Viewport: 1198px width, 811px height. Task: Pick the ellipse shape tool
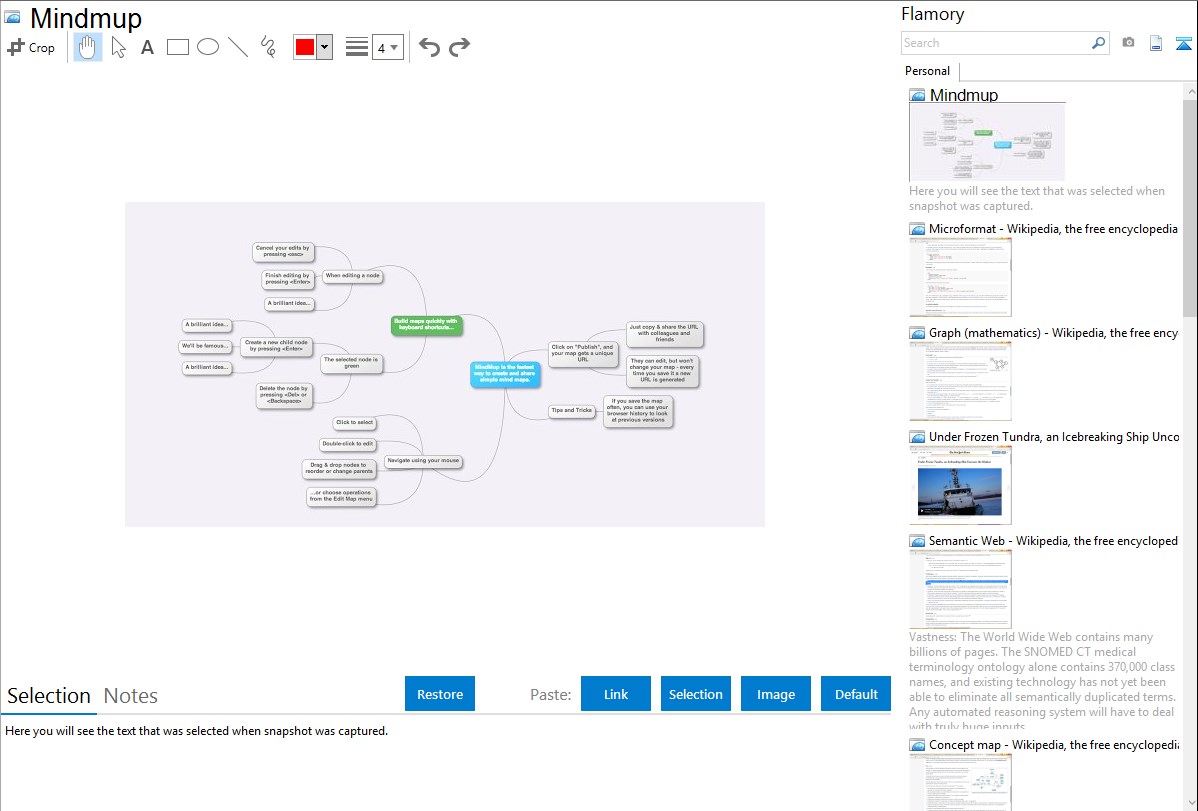[x=208, y=47]
